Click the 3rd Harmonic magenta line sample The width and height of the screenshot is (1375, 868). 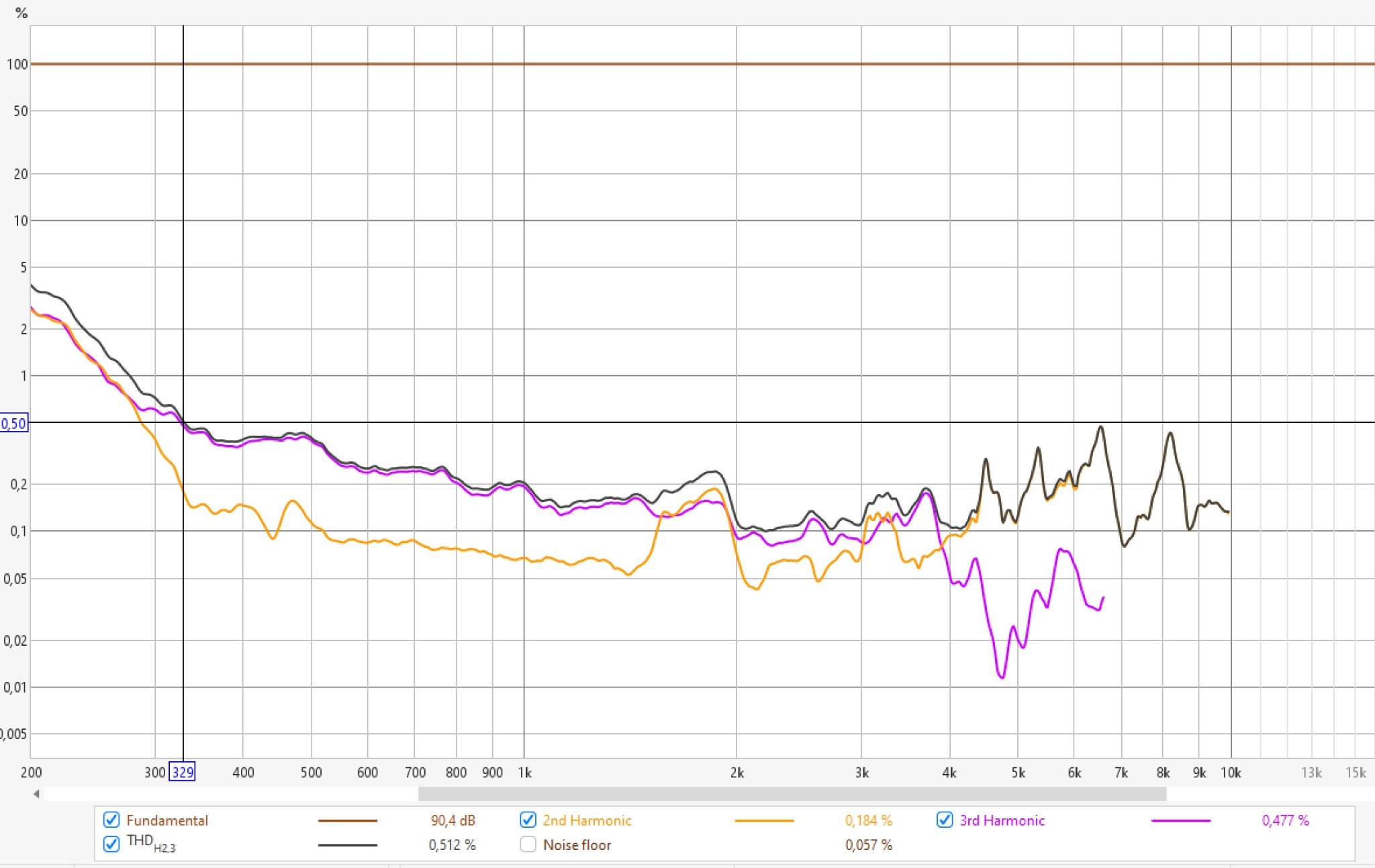[x=1181, y=820]
